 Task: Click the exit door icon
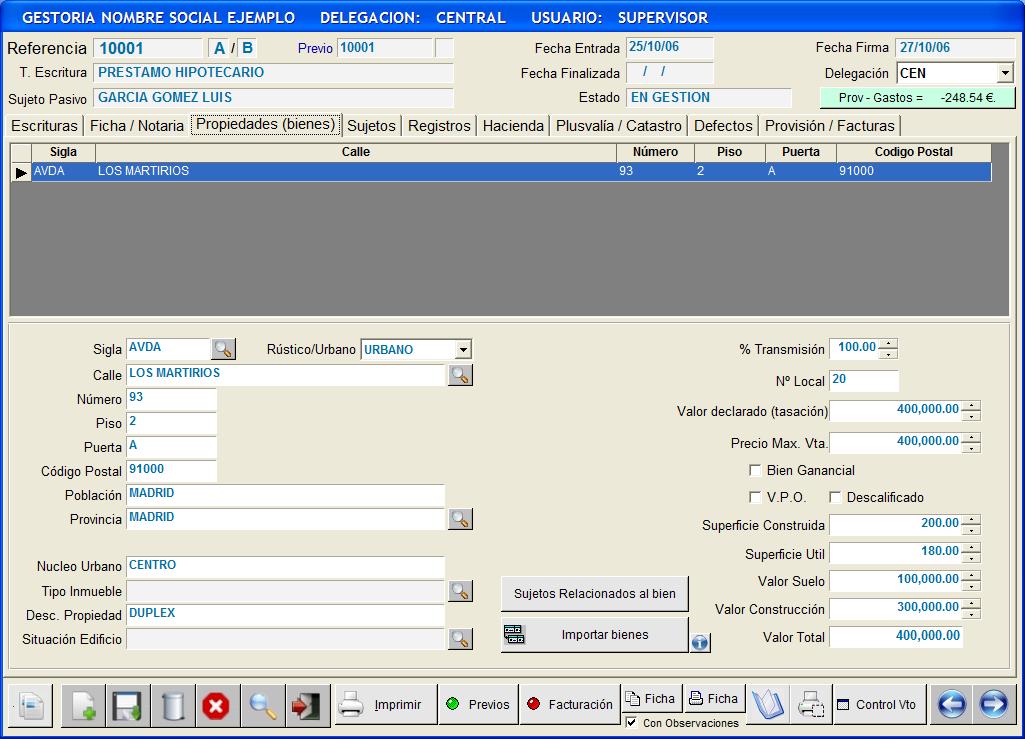click(307, 706)
